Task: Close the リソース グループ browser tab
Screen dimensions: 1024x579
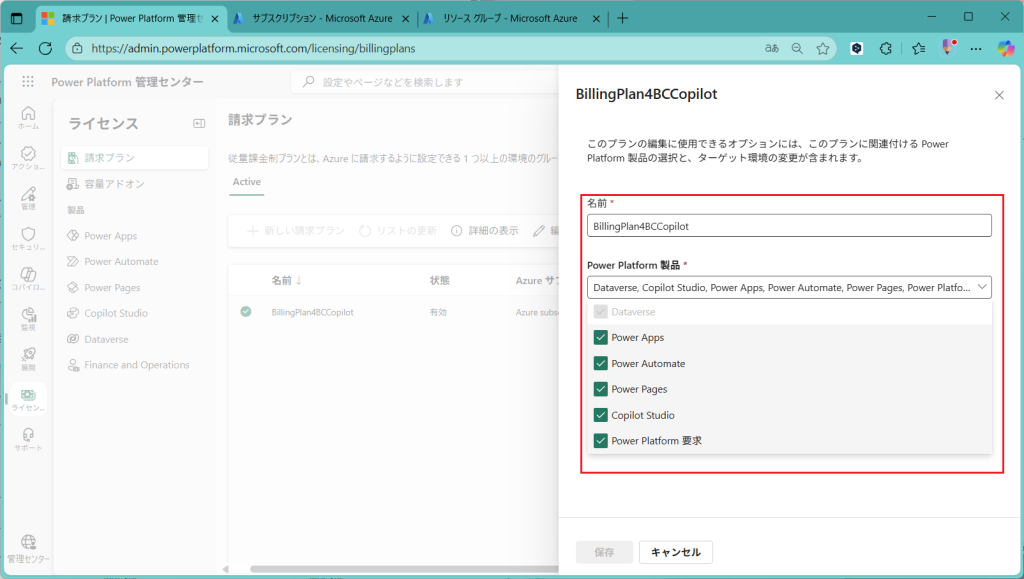Action: [596, 19]
